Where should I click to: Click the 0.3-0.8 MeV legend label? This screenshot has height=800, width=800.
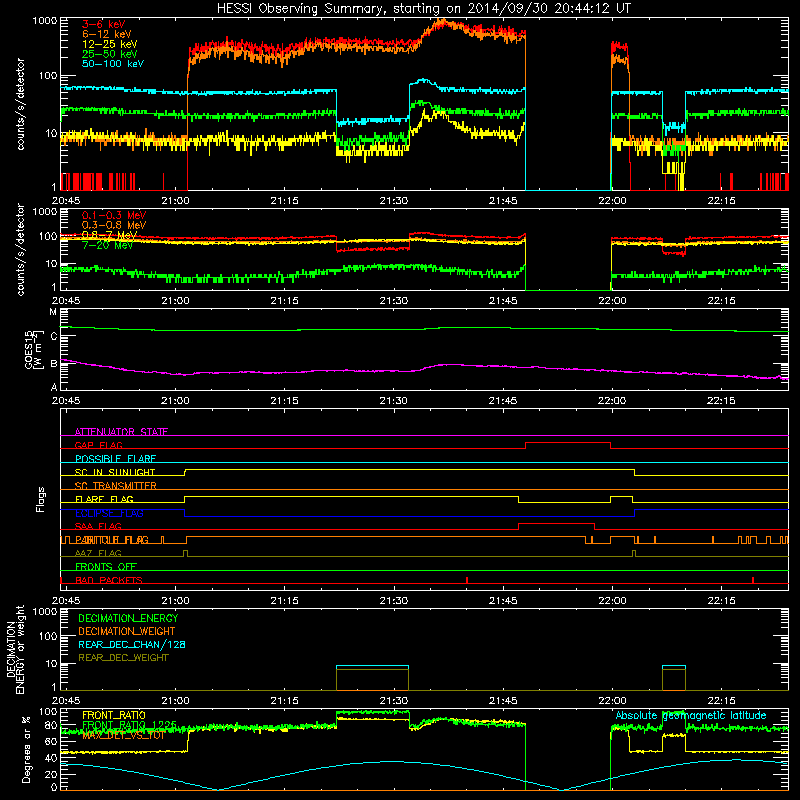click(114, 225)
